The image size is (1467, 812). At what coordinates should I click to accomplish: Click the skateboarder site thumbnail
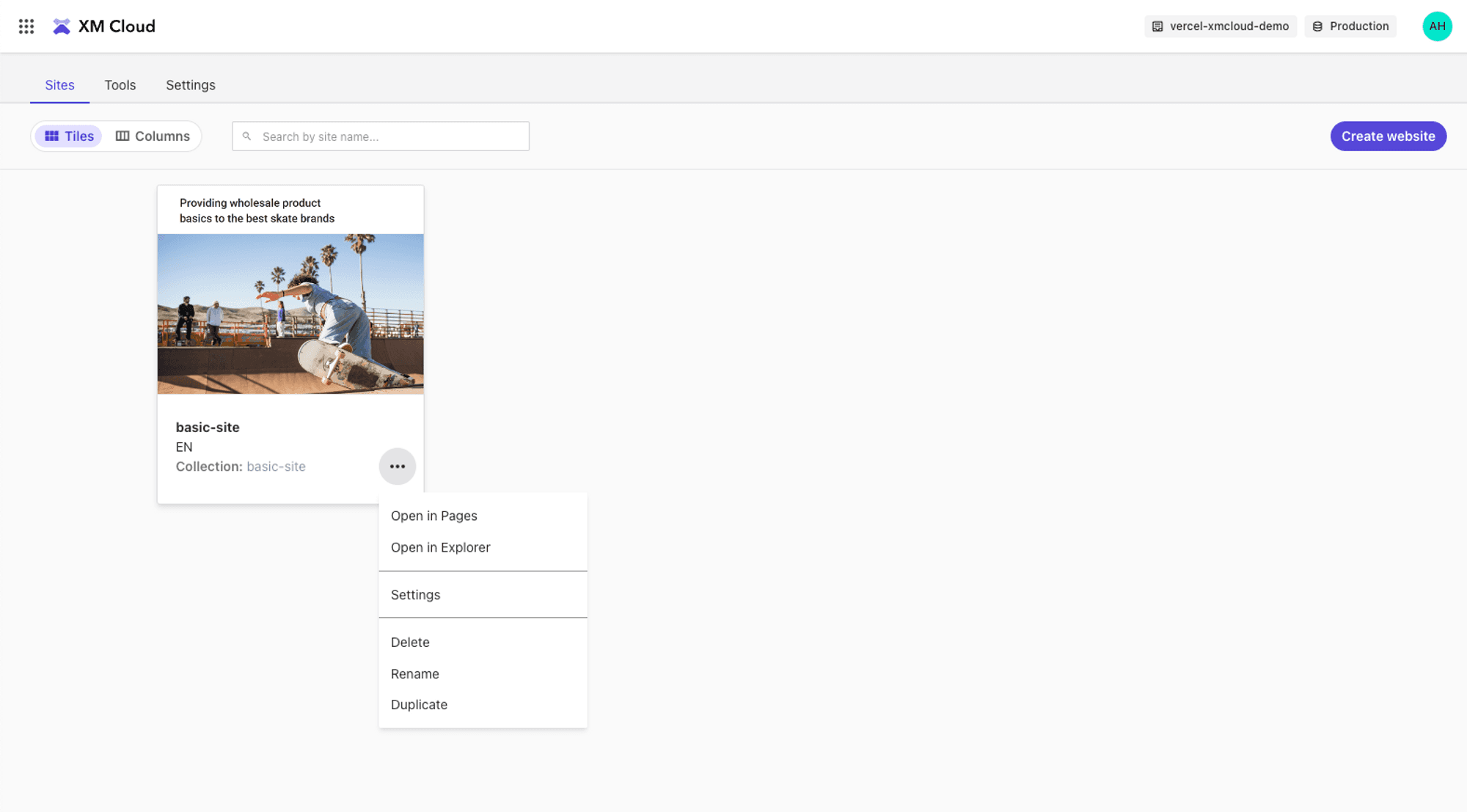290,314
